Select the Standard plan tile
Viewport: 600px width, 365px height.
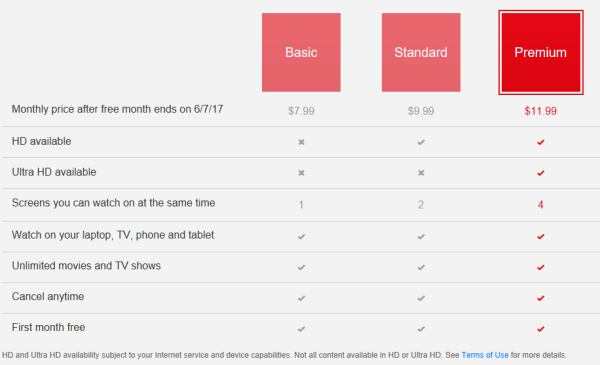(421, 52)
